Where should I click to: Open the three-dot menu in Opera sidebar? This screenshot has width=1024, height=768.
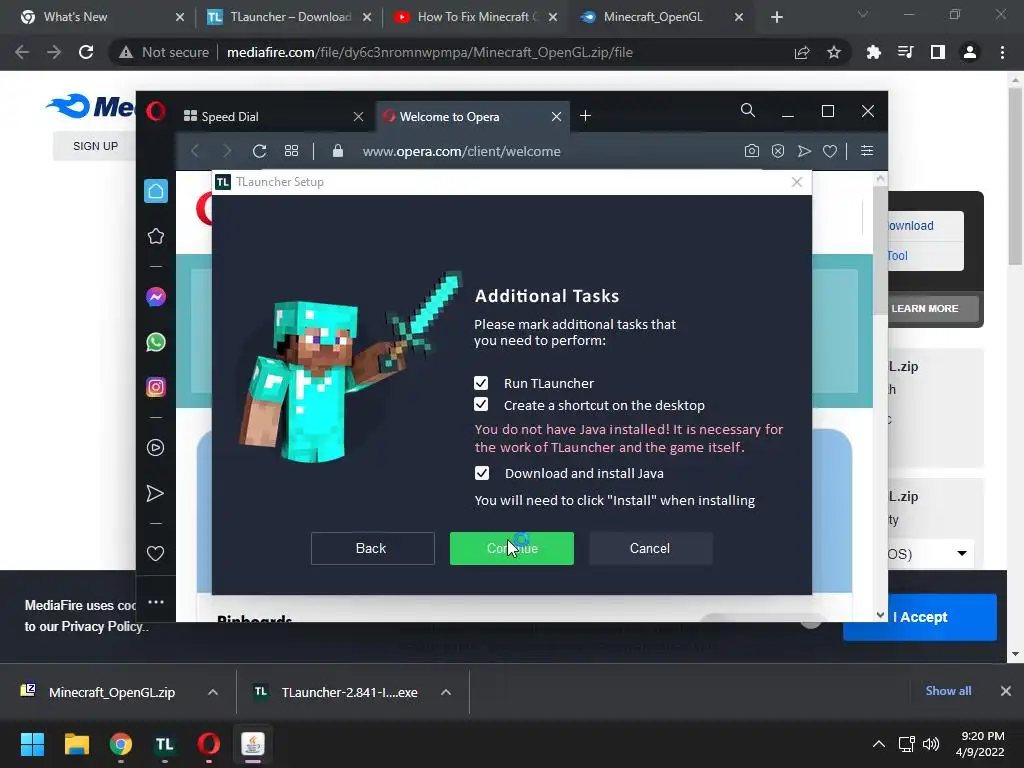(x=155, y=601)
